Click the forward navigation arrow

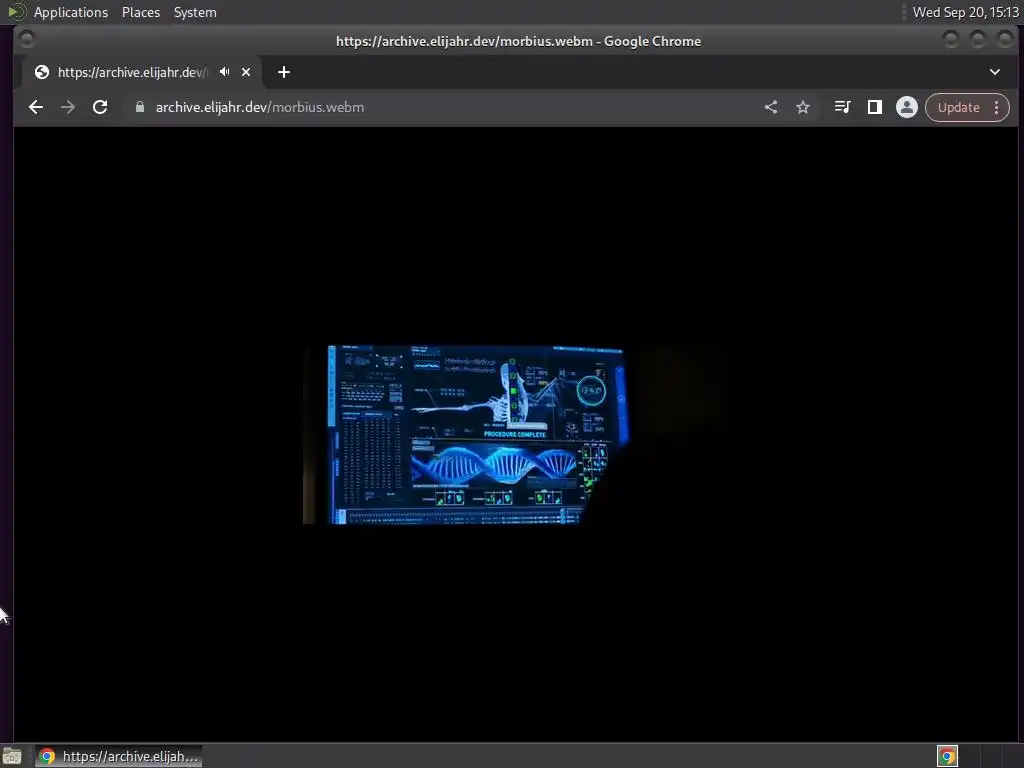coord(68,107)
